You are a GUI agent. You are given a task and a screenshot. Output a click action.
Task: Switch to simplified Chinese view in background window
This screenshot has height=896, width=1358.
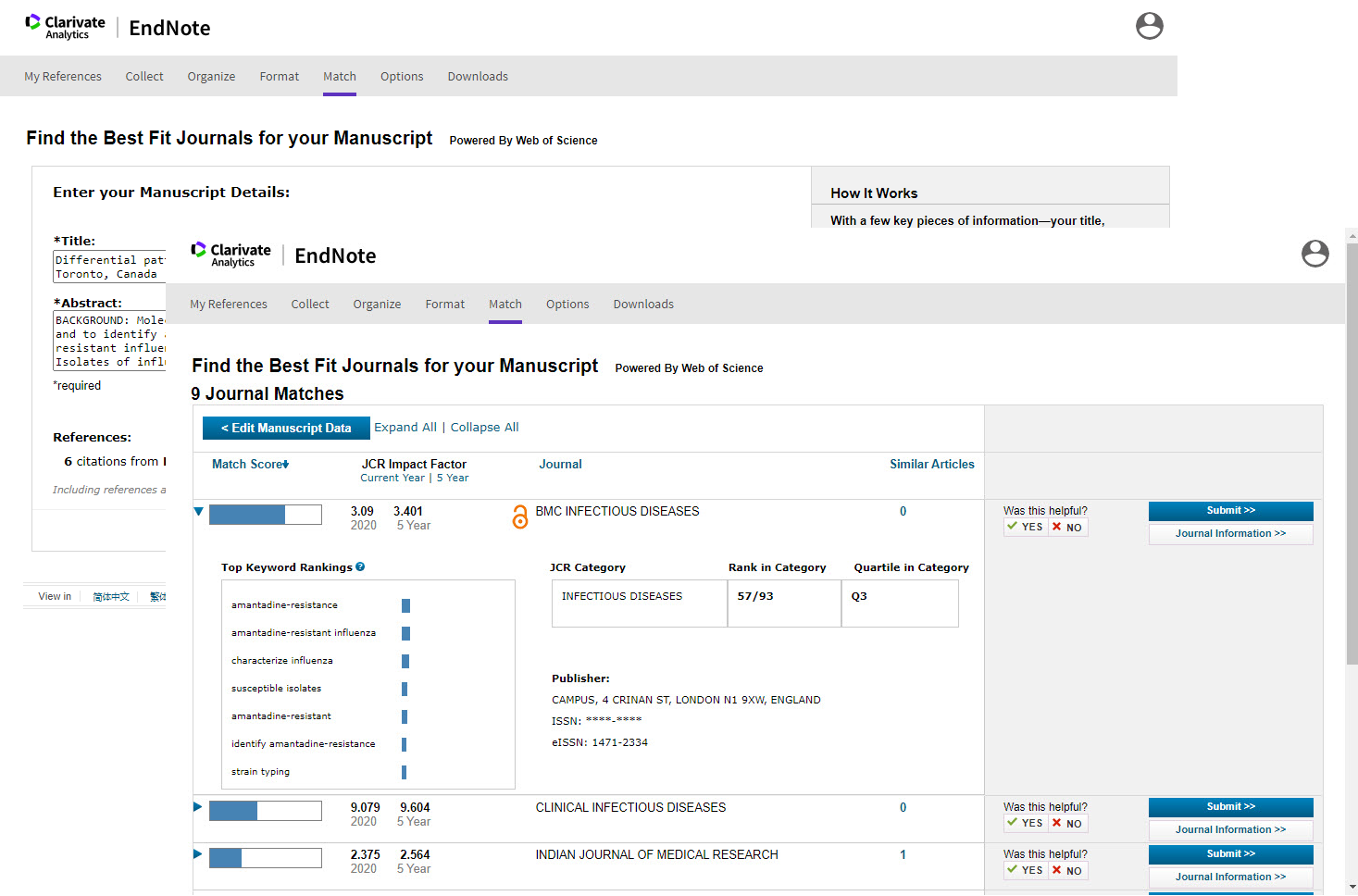111,597
